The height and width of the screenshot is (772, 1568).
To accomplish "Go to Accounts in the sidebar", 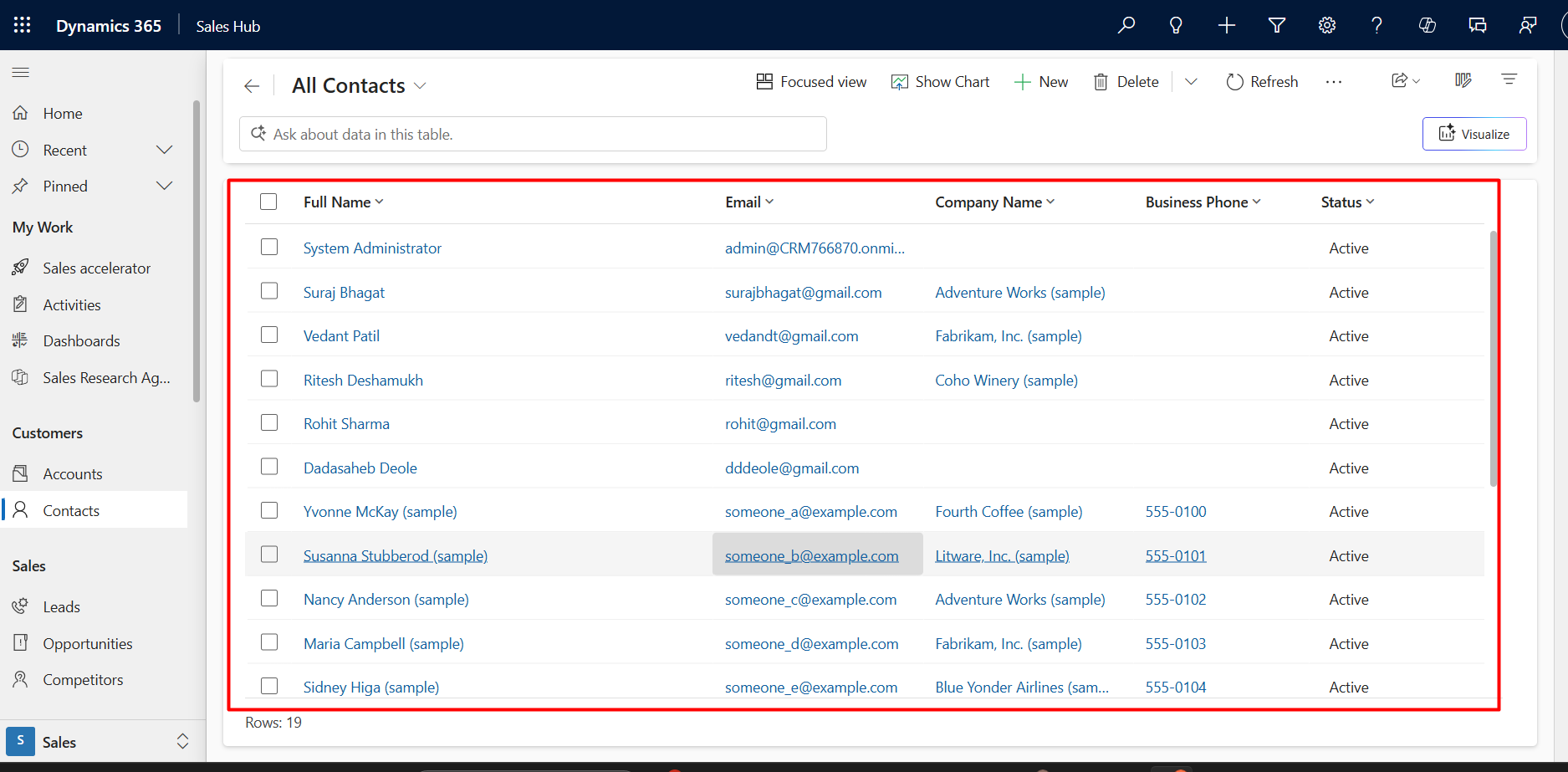I will point(73,474).
